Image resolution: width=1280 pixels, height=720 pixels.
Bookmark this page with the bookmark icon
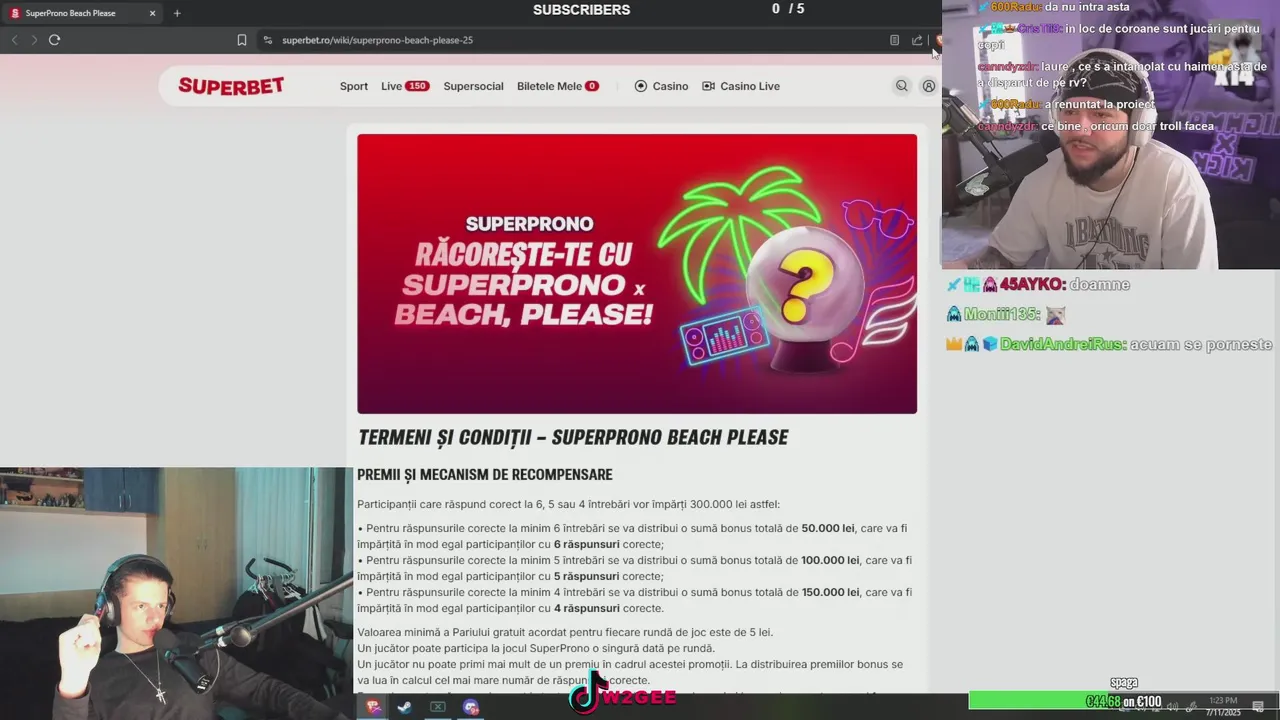[x=242, y=40]
